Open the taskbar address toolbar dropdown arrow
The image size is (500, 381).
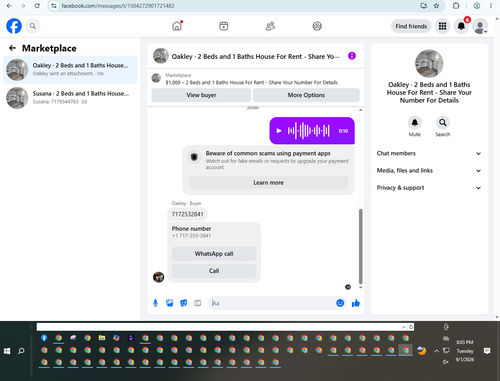coord(404,327)
